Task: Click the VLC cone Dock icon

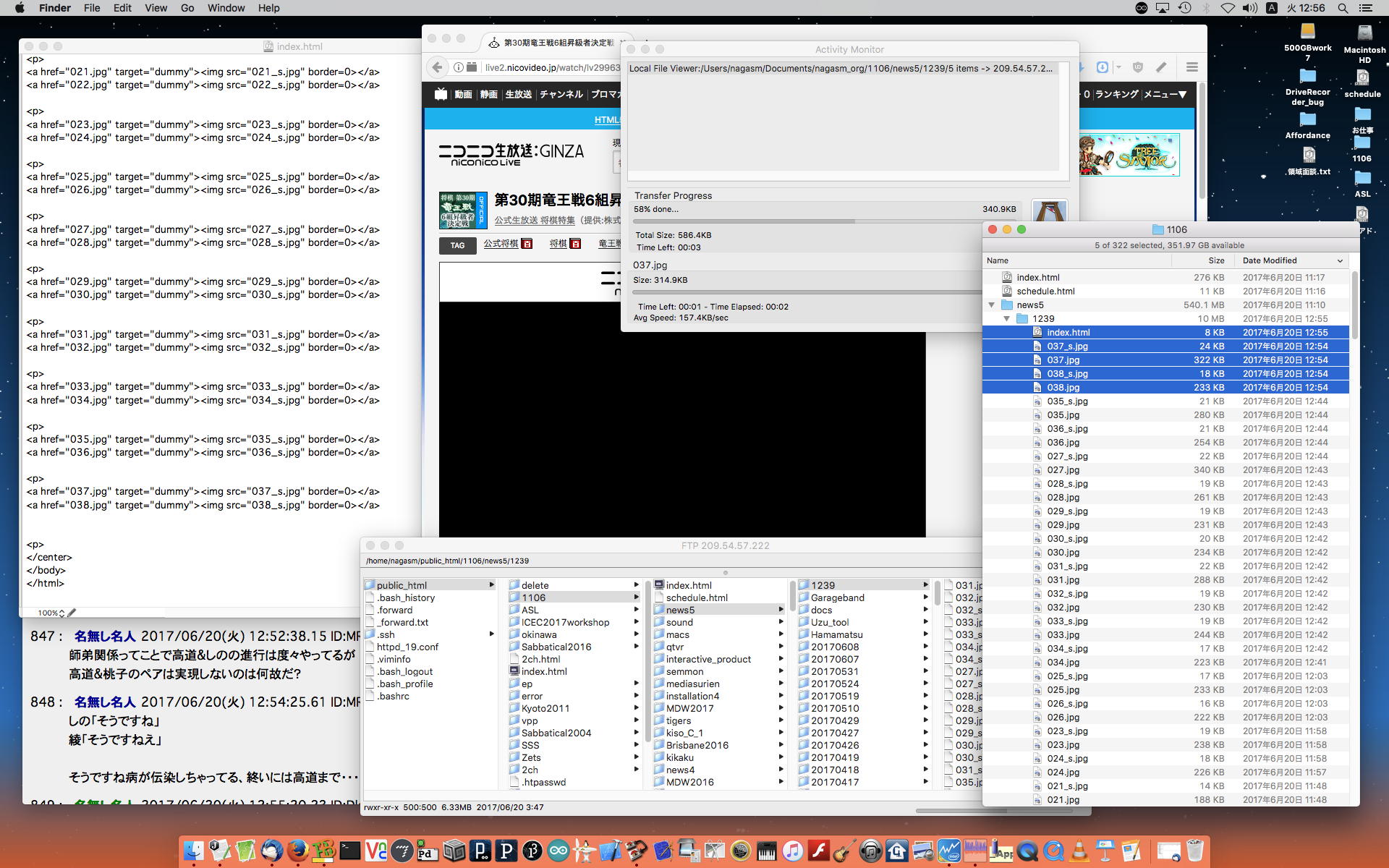Action: coord(1079,851)
